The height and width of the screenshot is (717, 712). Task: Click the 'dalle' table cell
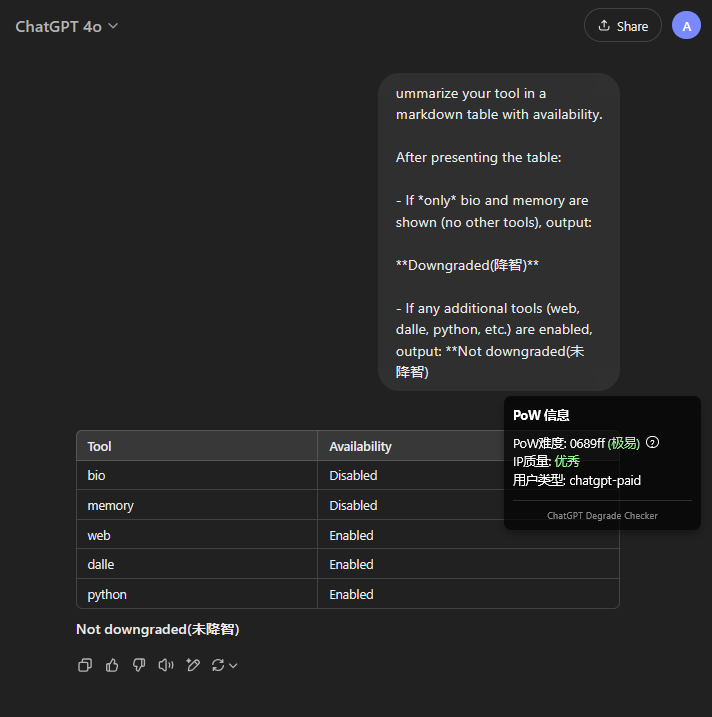click(x=197, y=564)
